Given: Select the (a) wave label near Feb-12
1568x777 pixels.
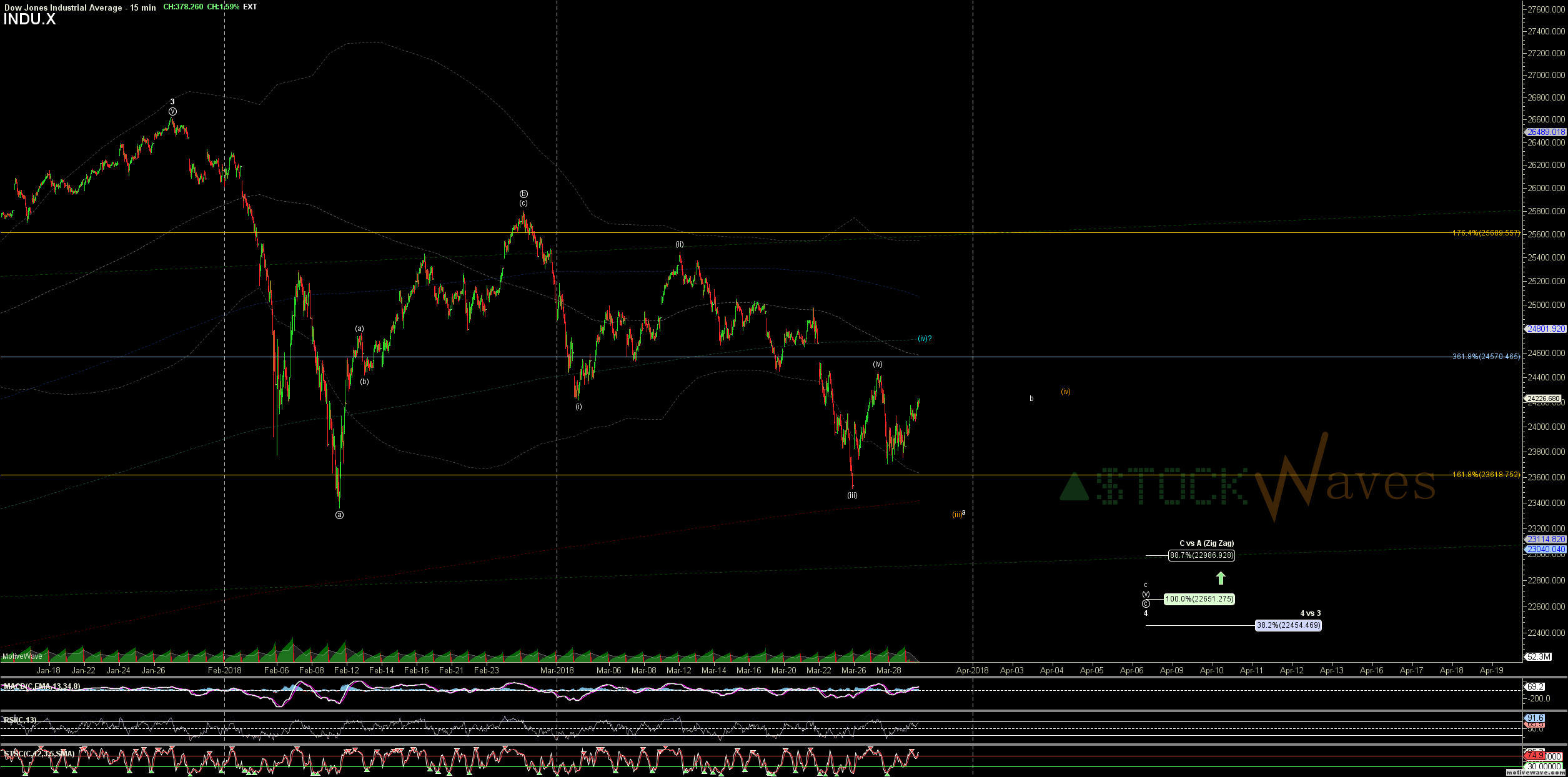Looking at the screenshot, I should click(359, 329).
